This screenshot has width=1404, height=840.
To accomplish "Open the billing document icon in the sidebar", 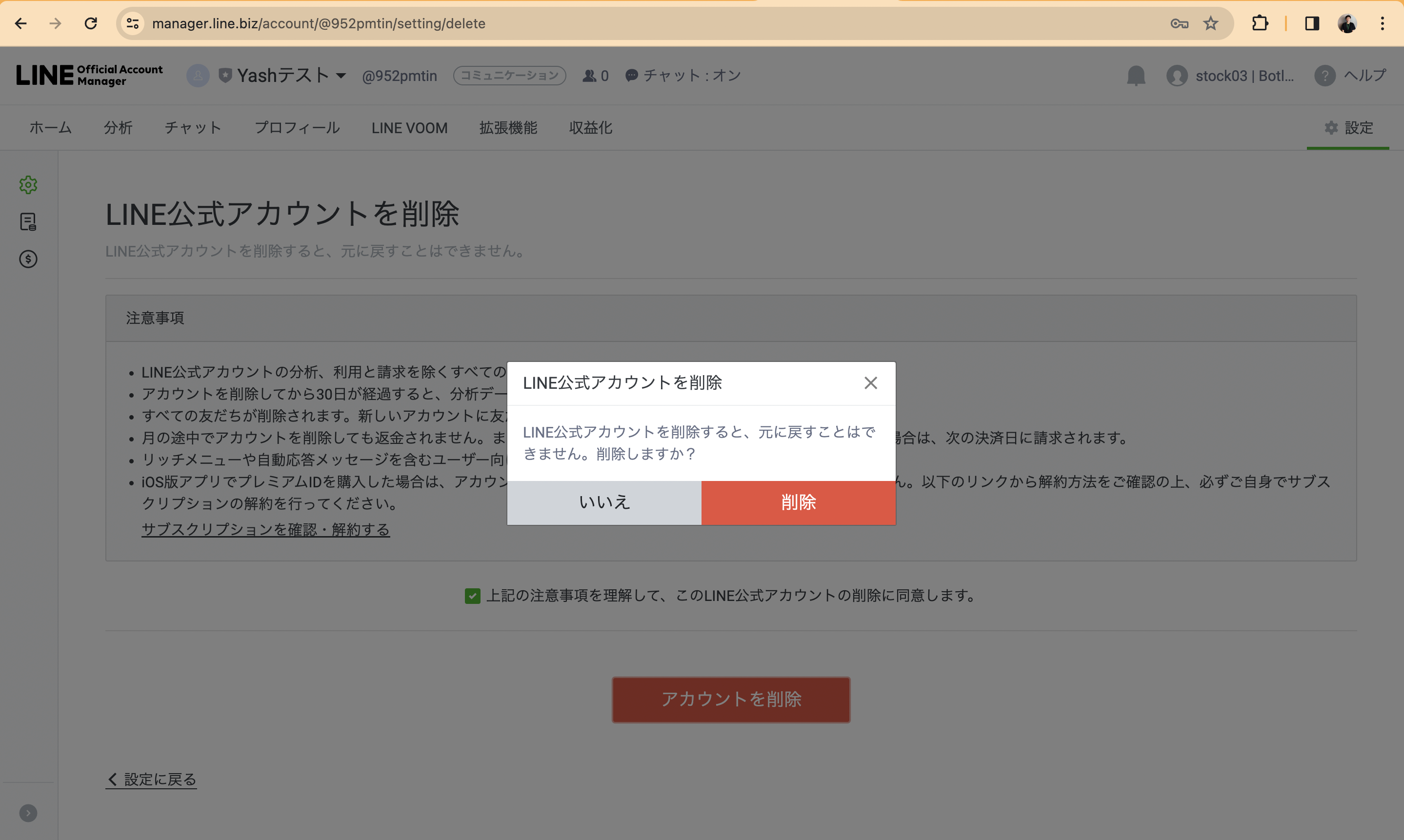I will tap(28, 221).
